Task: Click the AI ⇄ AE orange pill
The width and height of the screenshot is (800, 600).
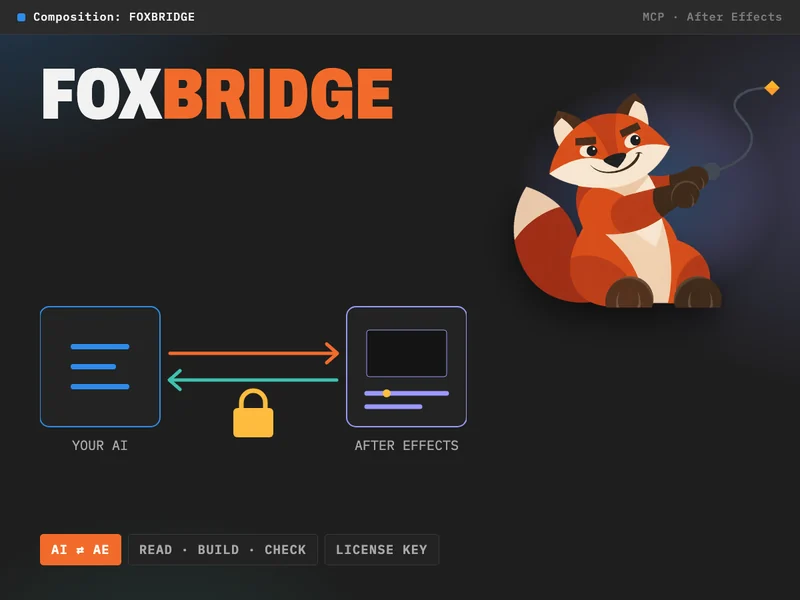Action: coord(81,549)
